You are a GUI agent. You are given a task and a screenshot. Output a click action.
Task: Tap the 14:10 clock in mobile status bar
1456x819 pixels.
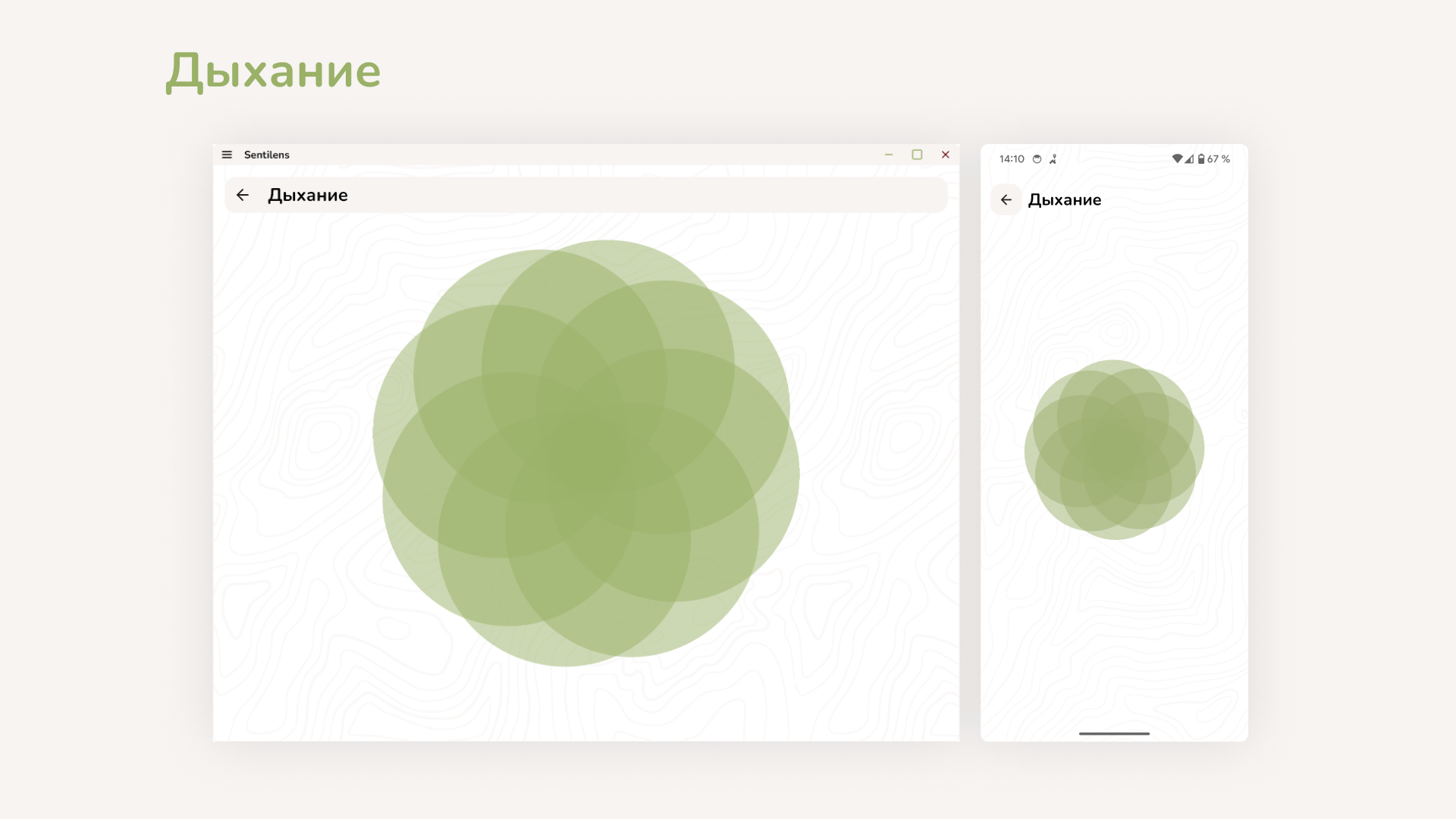point(1012,159)
